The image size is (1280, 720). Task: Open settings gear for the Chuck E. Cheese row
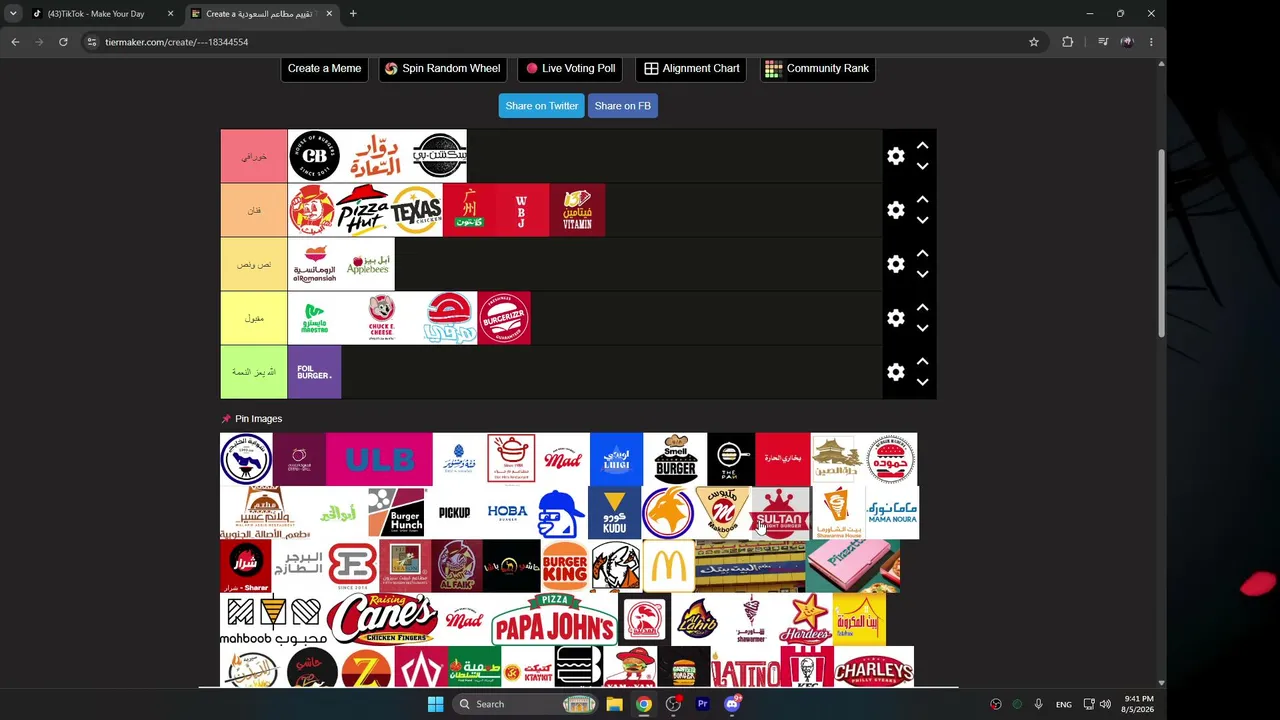896,318
